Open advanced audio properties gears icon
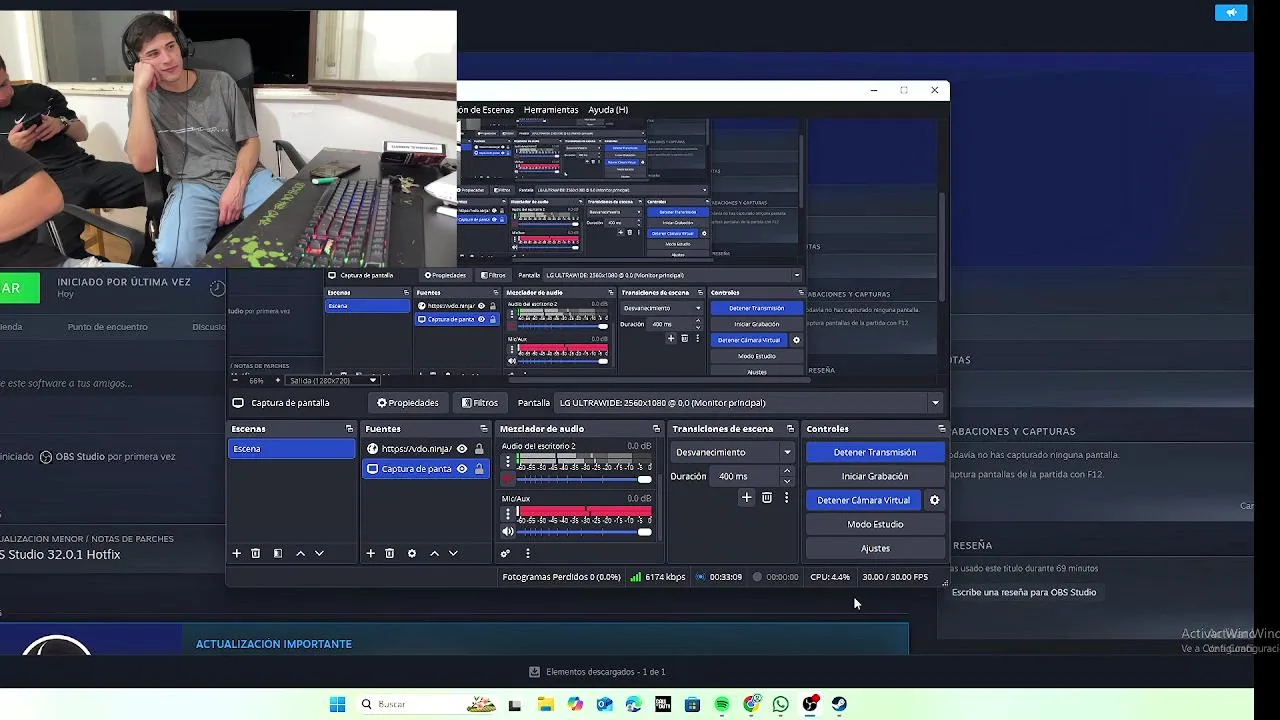The image size is (1280, 720). [505, 553]
